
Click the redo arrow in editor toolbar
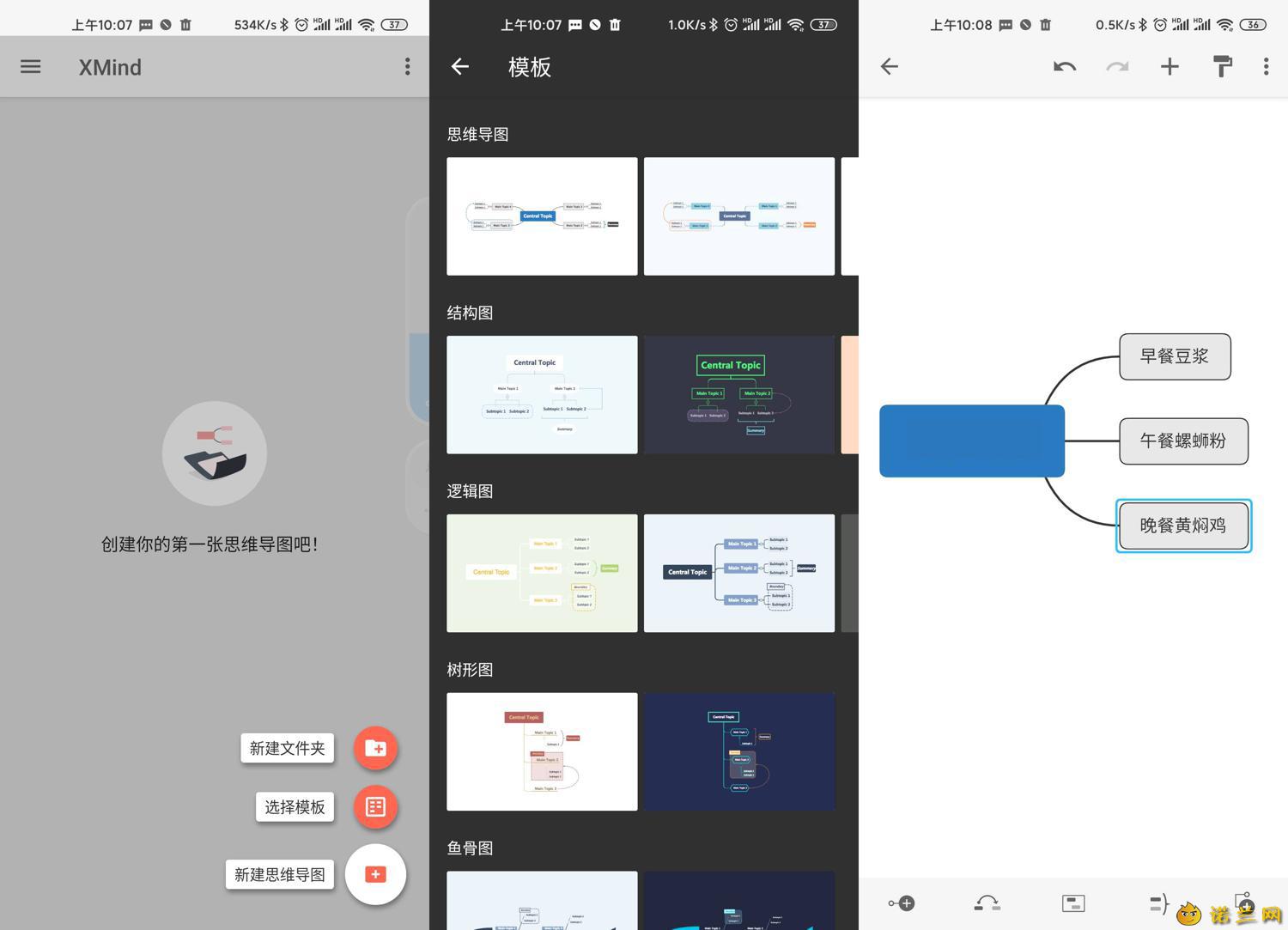1117,67
